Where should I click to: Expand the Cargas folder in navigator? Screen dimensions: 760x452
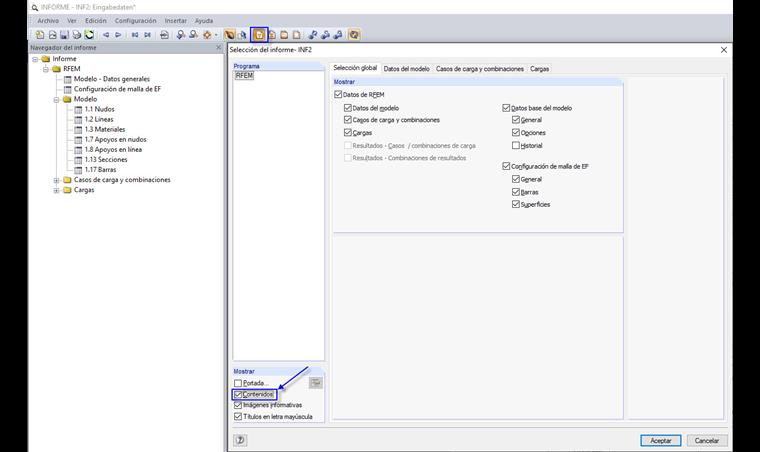tap(56, 190)
